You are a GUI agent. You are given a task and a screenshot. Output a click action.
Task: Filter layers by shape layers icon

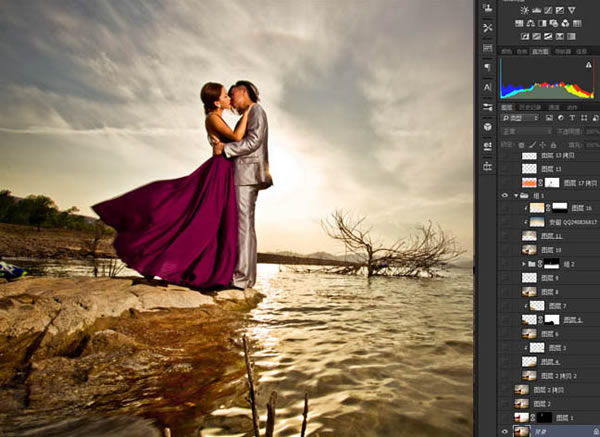(x=584, y=118)
